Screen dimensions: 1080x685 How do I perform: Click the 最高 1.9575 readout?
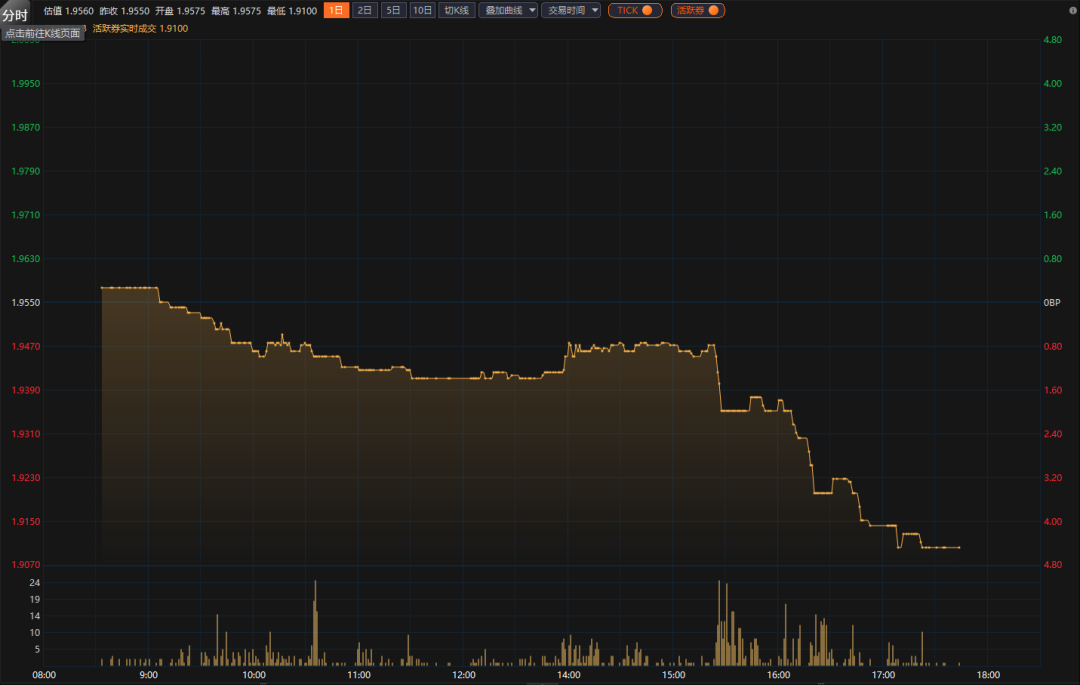[x=236, y=10]
